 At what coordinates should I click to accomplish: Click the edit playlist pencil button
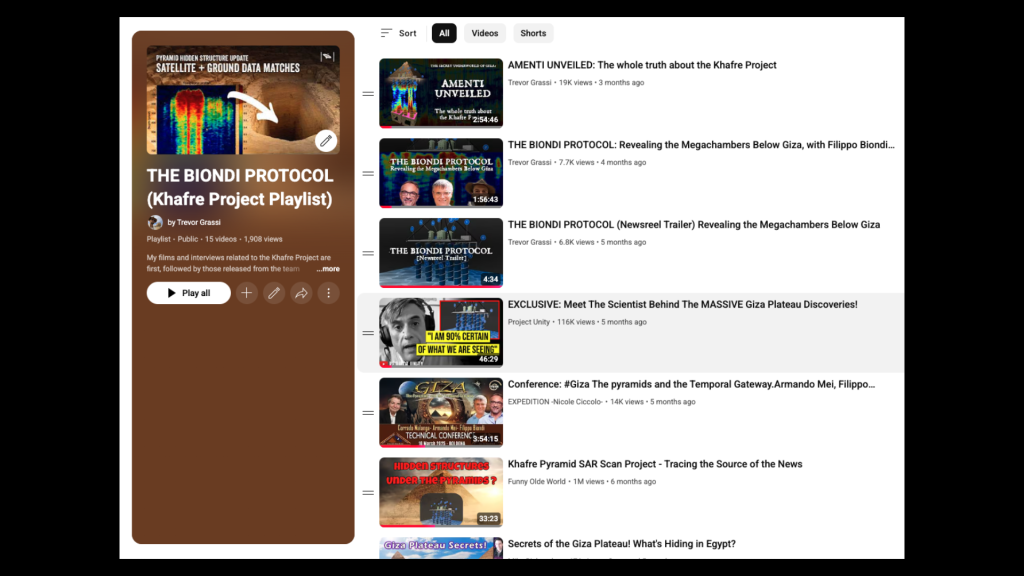(274, 293)
